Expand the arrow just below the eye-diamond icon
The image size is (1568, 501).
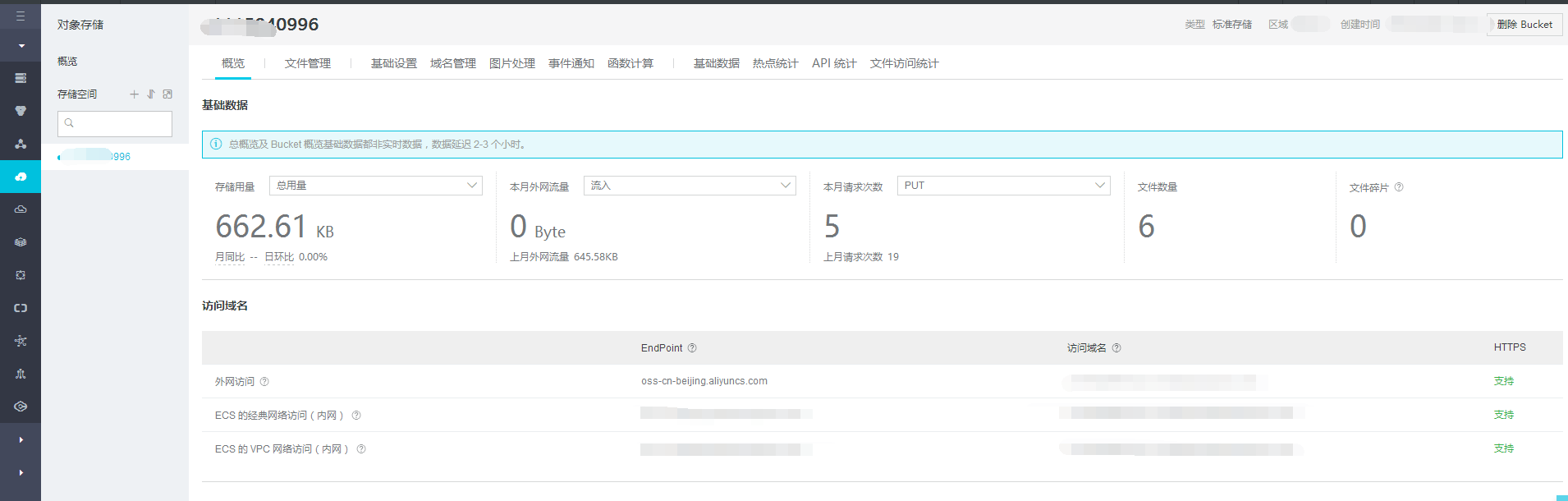[x=21, y=439]
